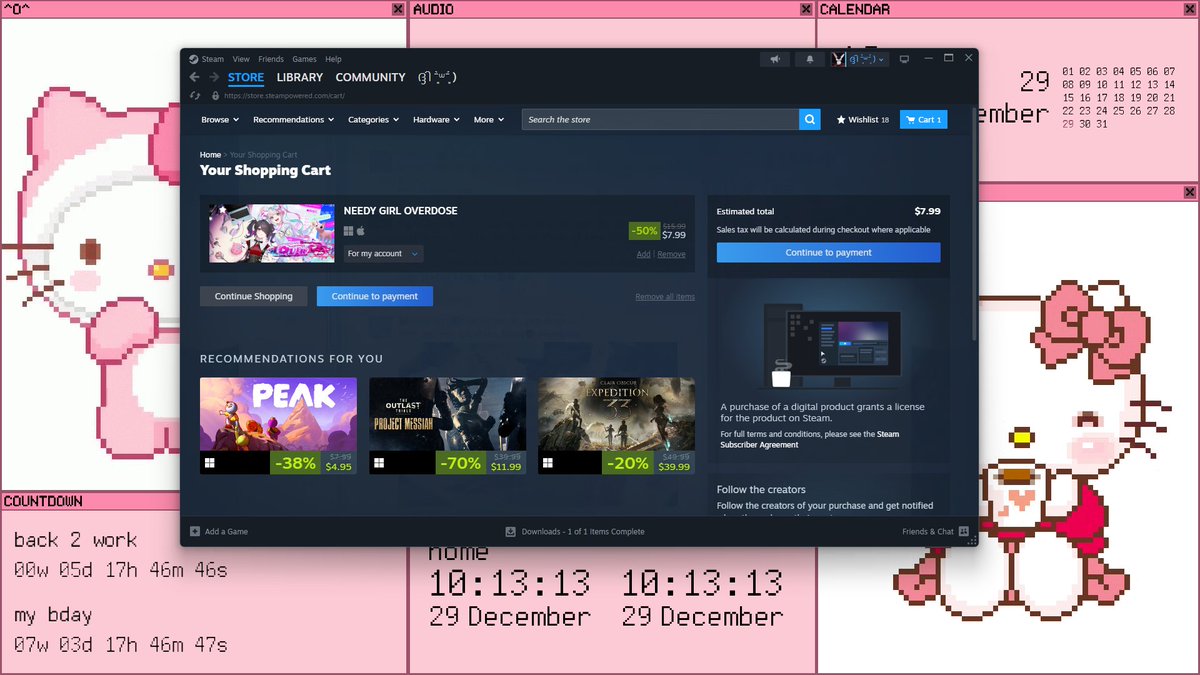
Task: Go forward using the forward arrow
Action: 214,77
